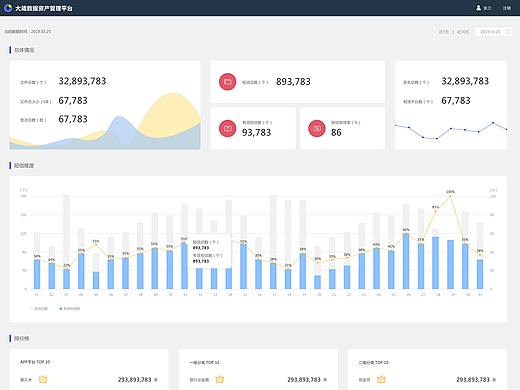Image resolution: width=520 pixels, height=390 pixels.
Task: Click 32,893,783 in the right overview card
Action: (465, 81)
